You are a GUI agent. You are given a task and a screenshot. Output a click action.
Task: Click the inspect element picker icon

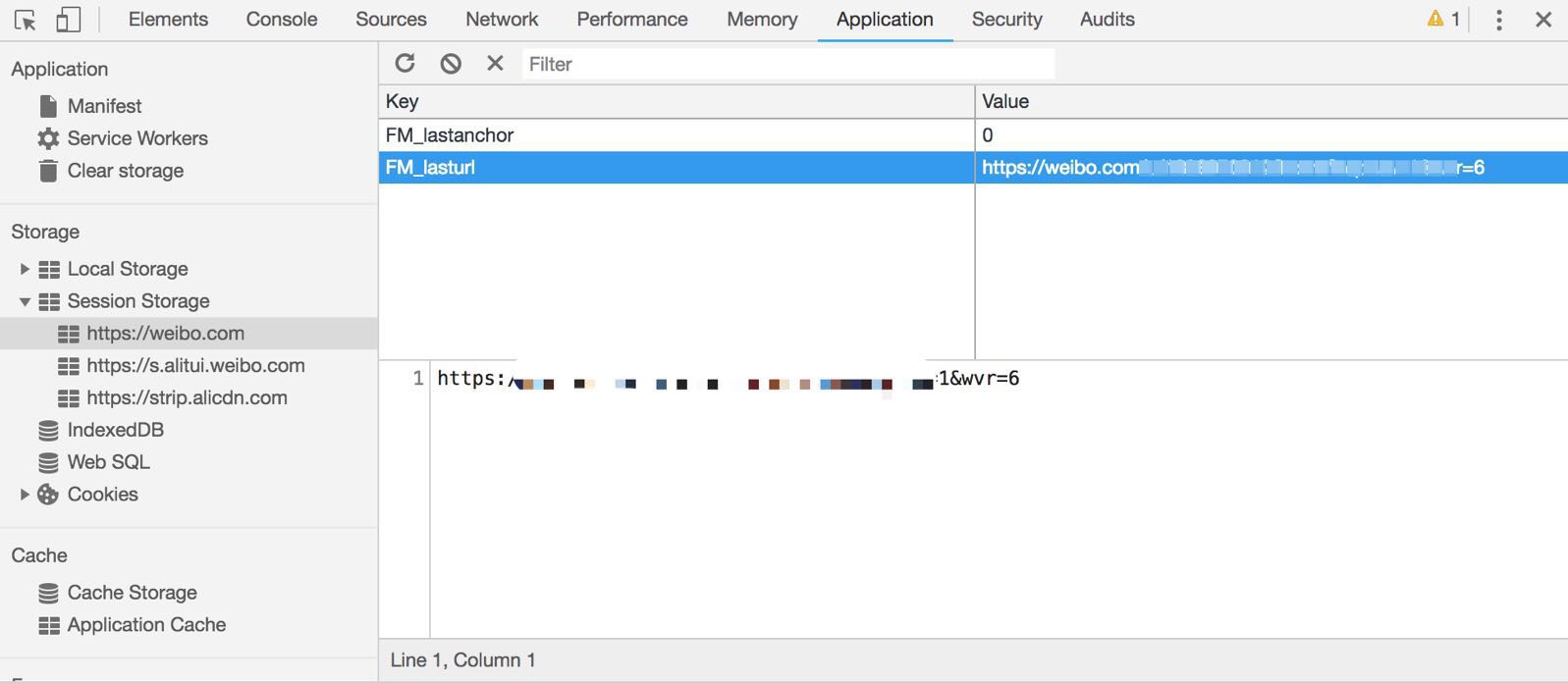click(26, 20)
